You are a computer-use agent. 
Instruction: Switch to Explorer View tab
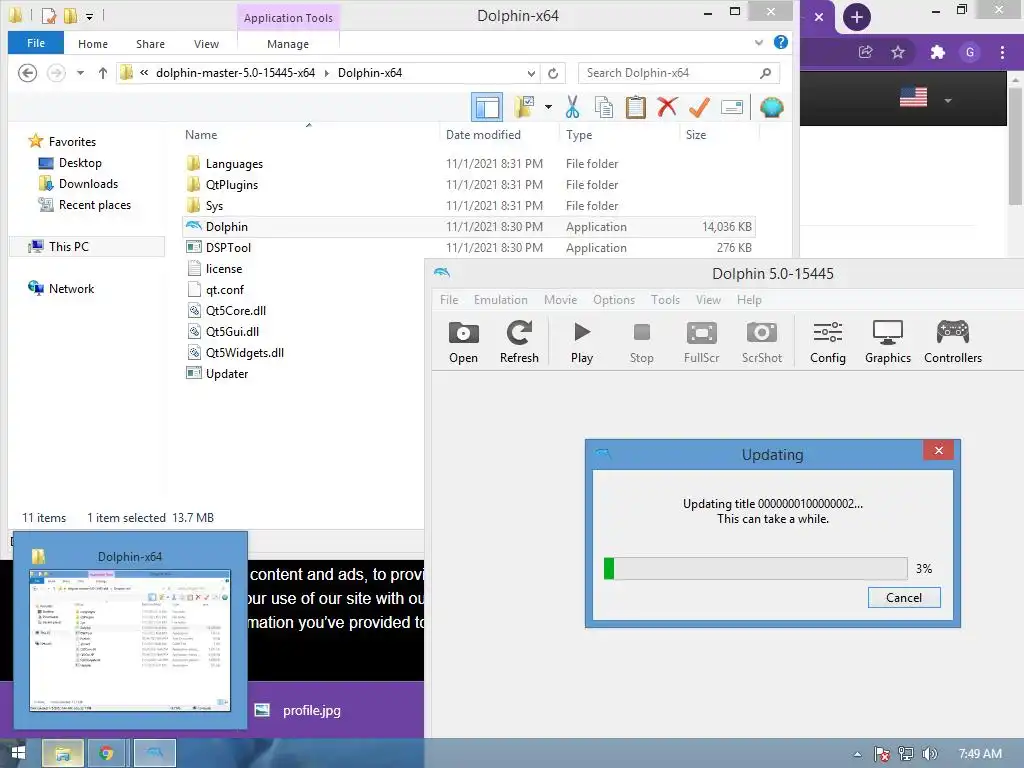206,44
